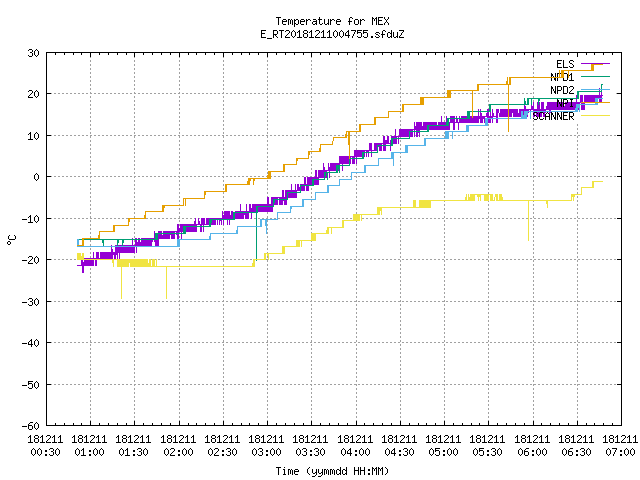Image resolution: width=640 pixels, height=480 pixels.
Task: Click the x-axis tick label 03:00
Action: click(267, 453)
